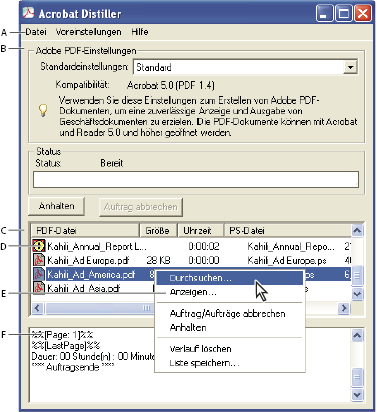Click the PDF-Datei column header
Screen dimensions: 377x412
[x=85, y=230]
